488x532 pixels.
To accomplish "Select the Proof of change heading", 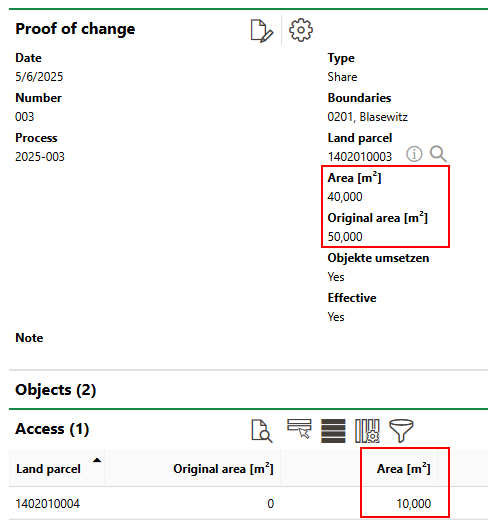I will point(75,28).
